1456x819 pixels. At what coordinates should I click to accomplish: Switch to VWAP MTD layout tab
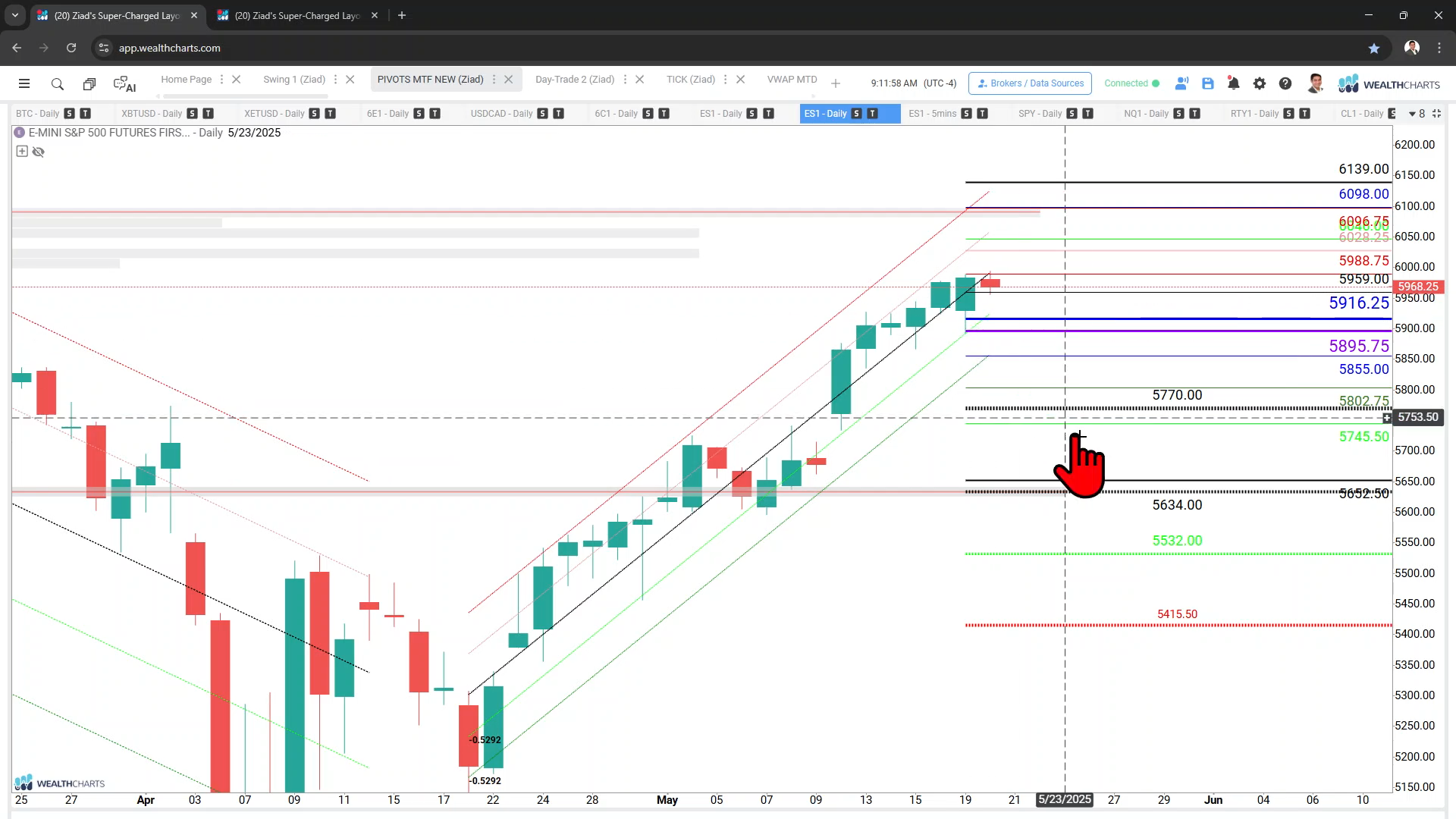[792, 80]
